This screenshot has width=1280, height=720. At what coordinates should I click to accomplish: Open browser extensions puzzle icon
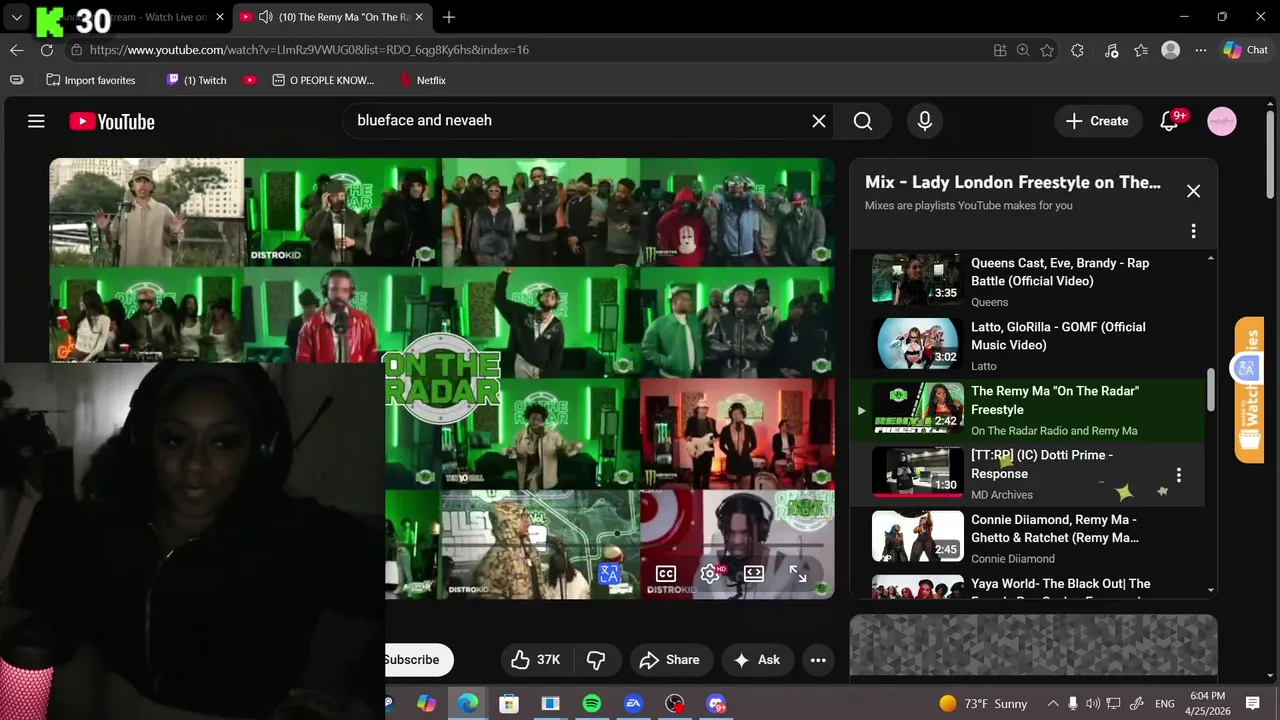coord(1077,50)
